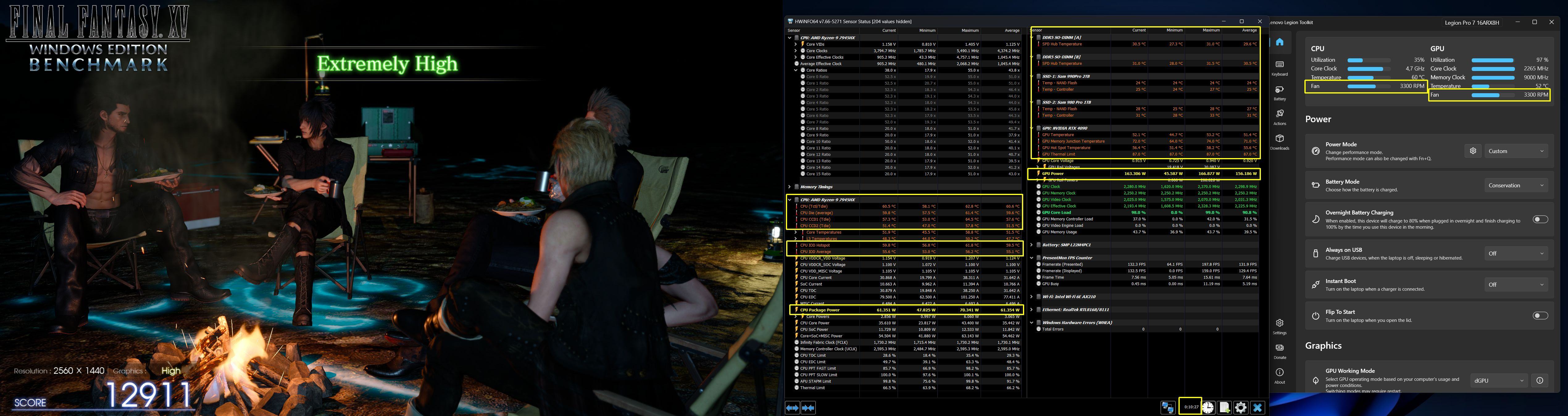Collapse first CPU AMD Ryzen-9 7945HX group
1568x416 pixels.
790,38
